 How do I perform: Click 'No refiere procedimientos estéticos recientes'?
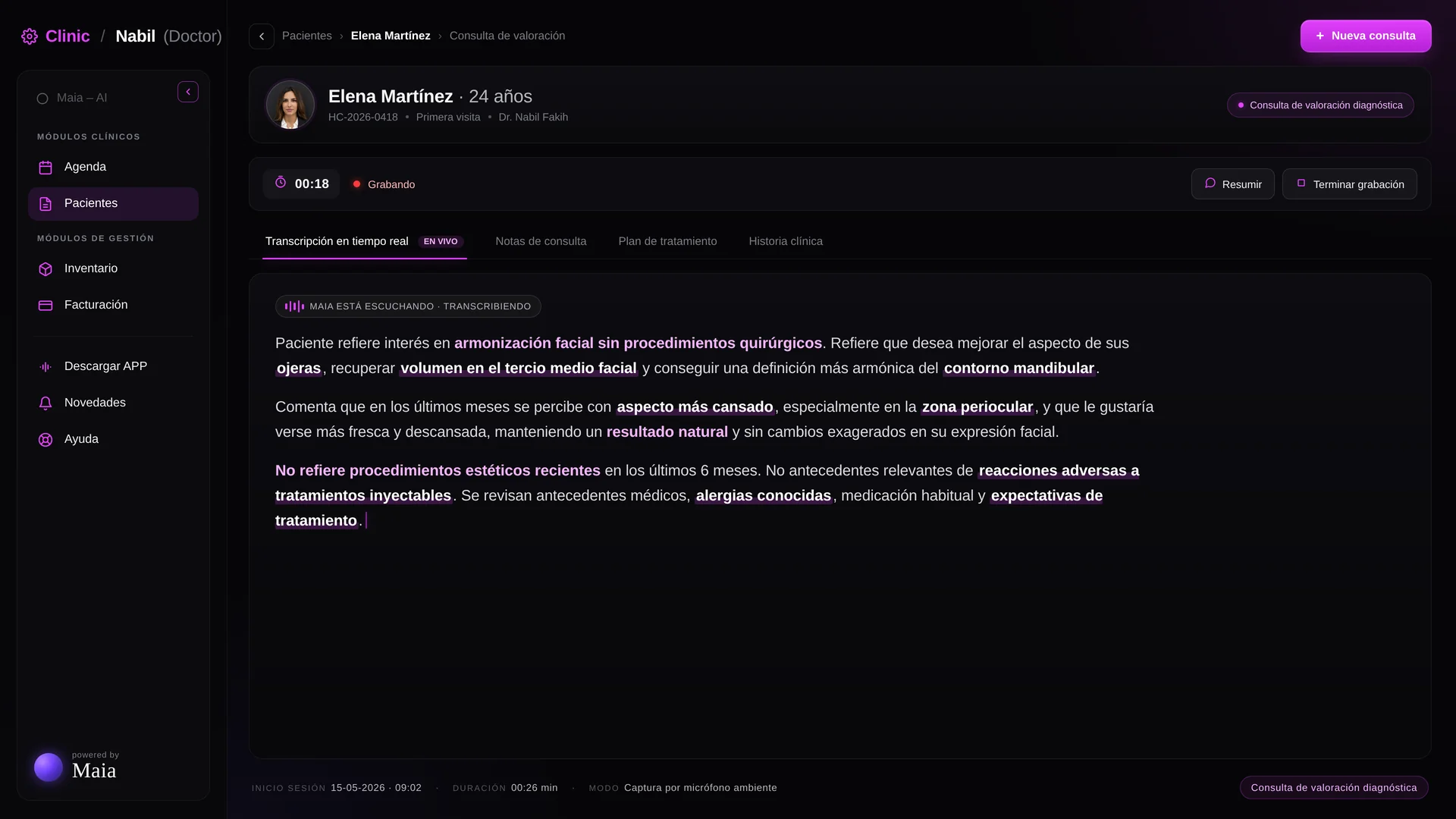coord(438,471)
